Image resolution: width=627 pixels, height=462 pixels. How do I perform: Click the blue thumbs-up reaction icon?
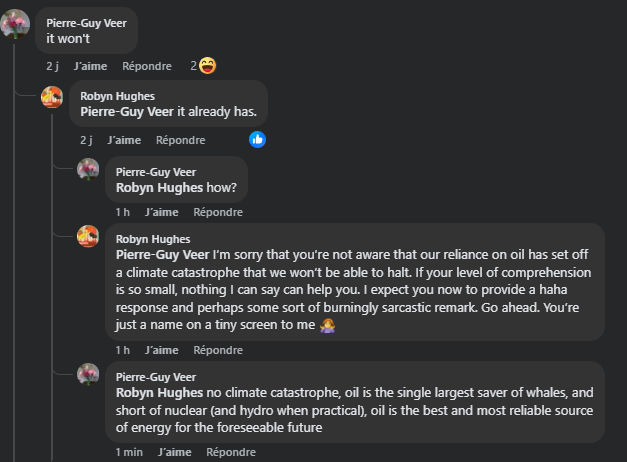258,139
